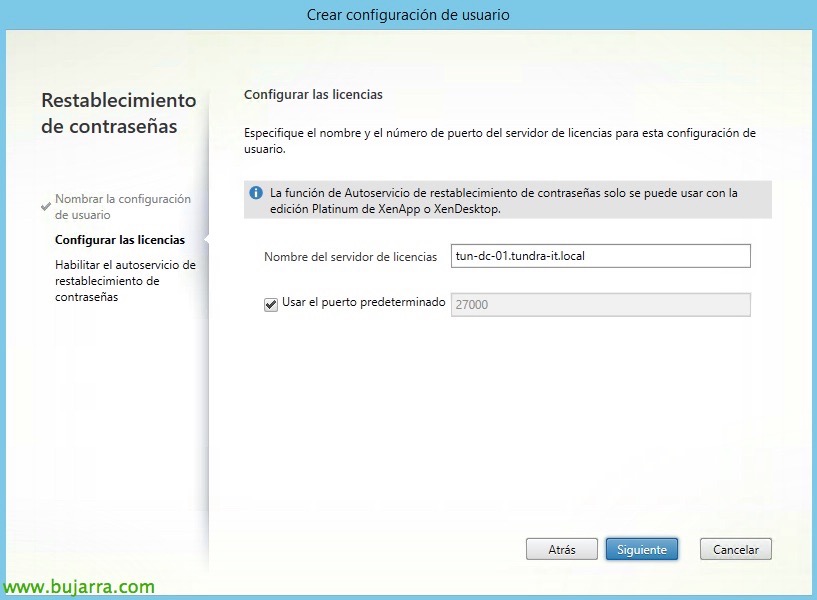Select the 'Nombrar la configuración de usuario' step
Screen dimensions: 817x600
point(123,207)
